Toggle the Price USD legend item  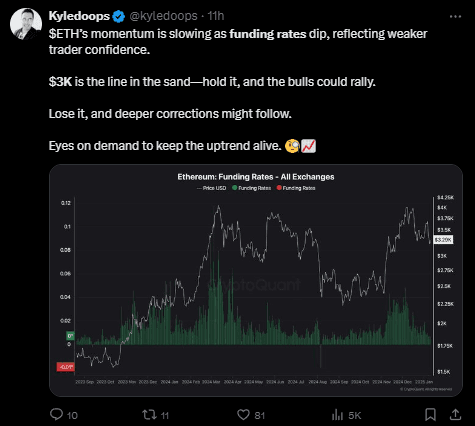[x=211, y=188]
